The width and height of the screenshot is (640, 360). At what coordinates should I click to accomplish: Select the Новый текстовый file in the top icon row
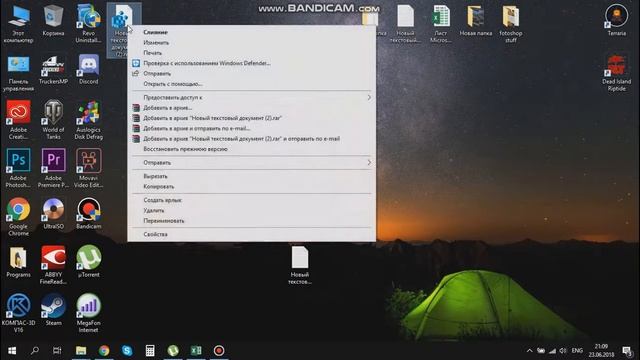click(x=405, y=24)
